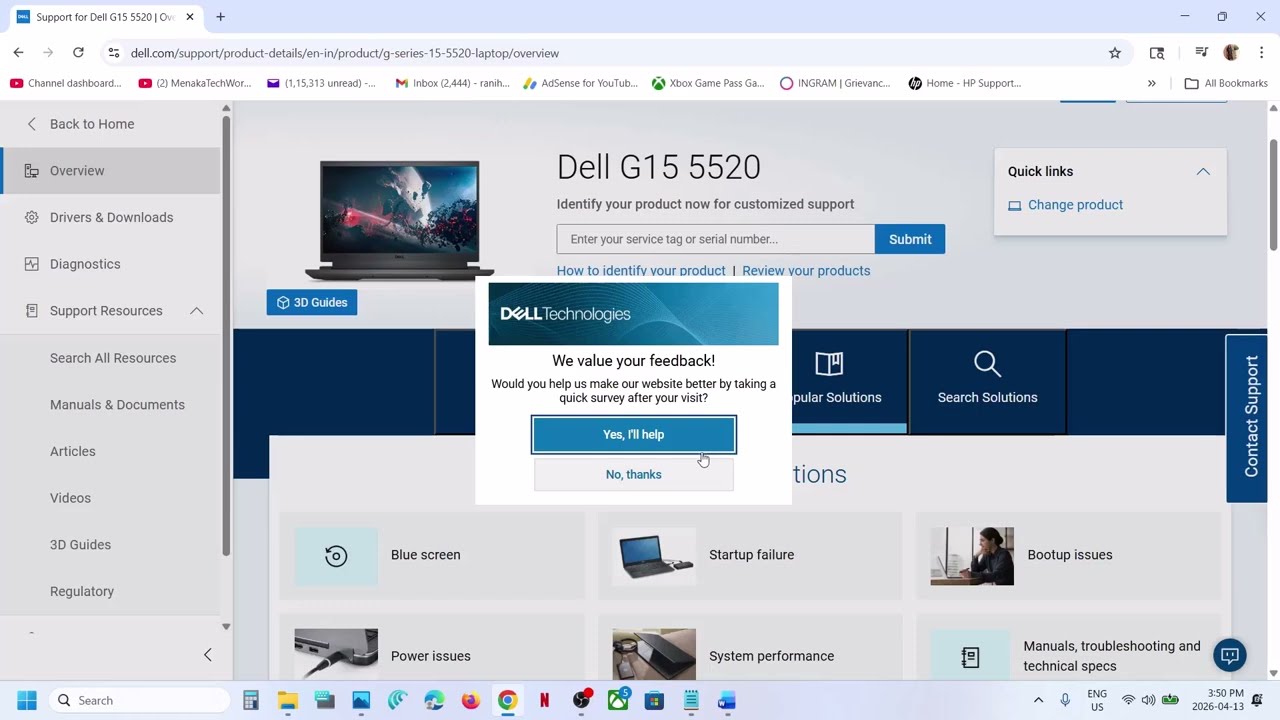The image size is (1280, 720).
Task: Click the Back to Home arrow icon
Action: pos(31,124)
